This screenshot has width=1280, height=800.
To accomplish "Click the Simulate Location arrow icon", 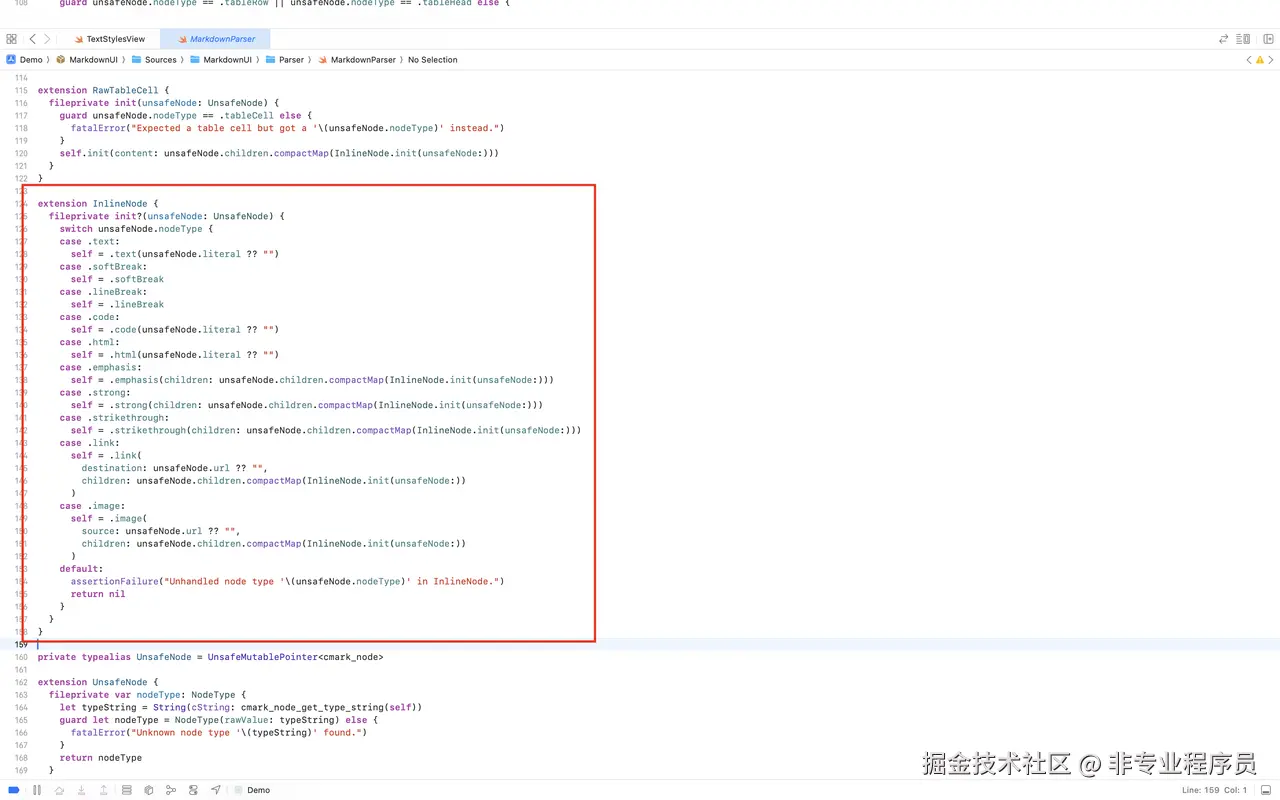I will coord(215,790).
